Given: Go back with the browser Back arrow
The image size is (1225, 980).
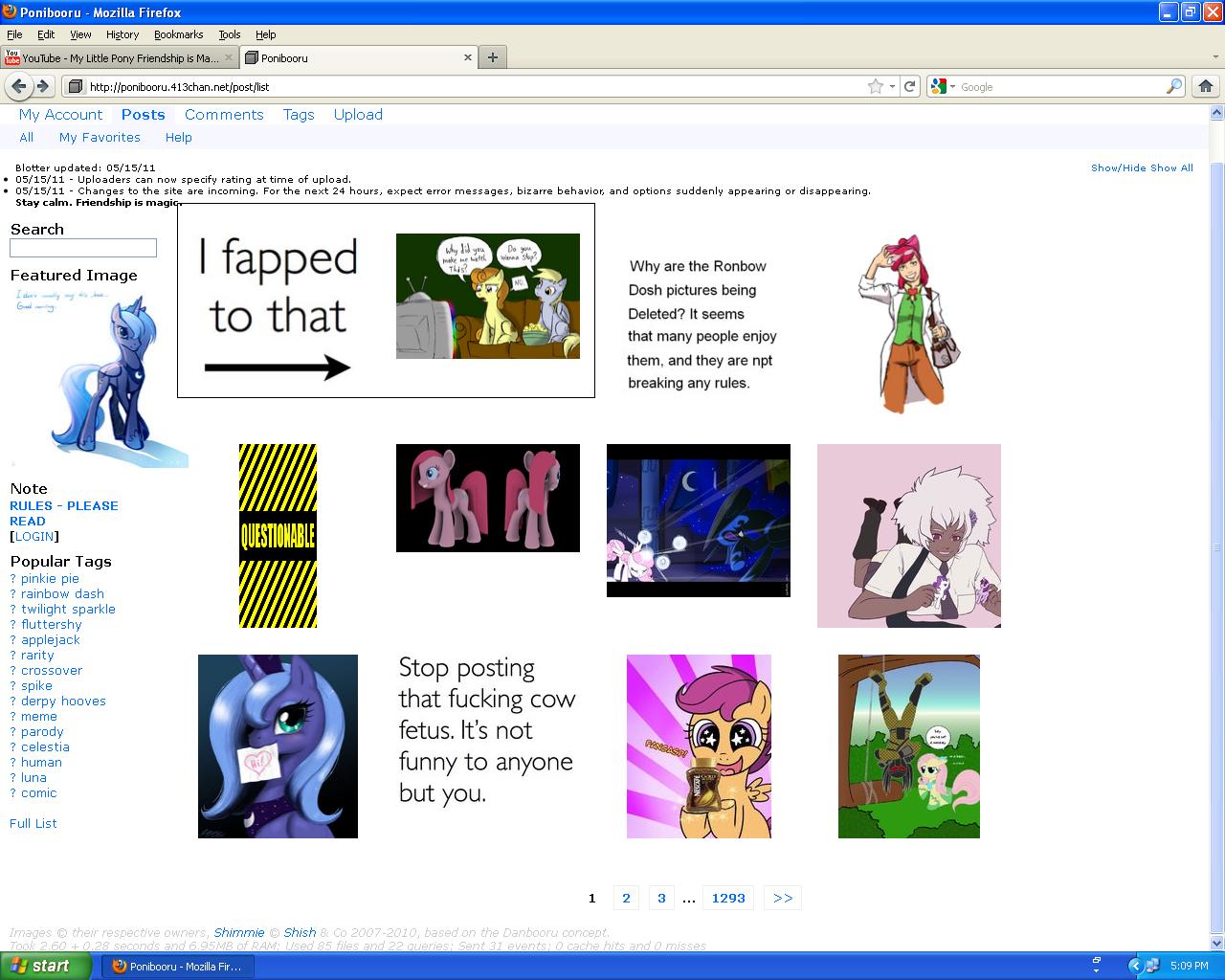Looking at the screenshot, I should pos(18,86).
